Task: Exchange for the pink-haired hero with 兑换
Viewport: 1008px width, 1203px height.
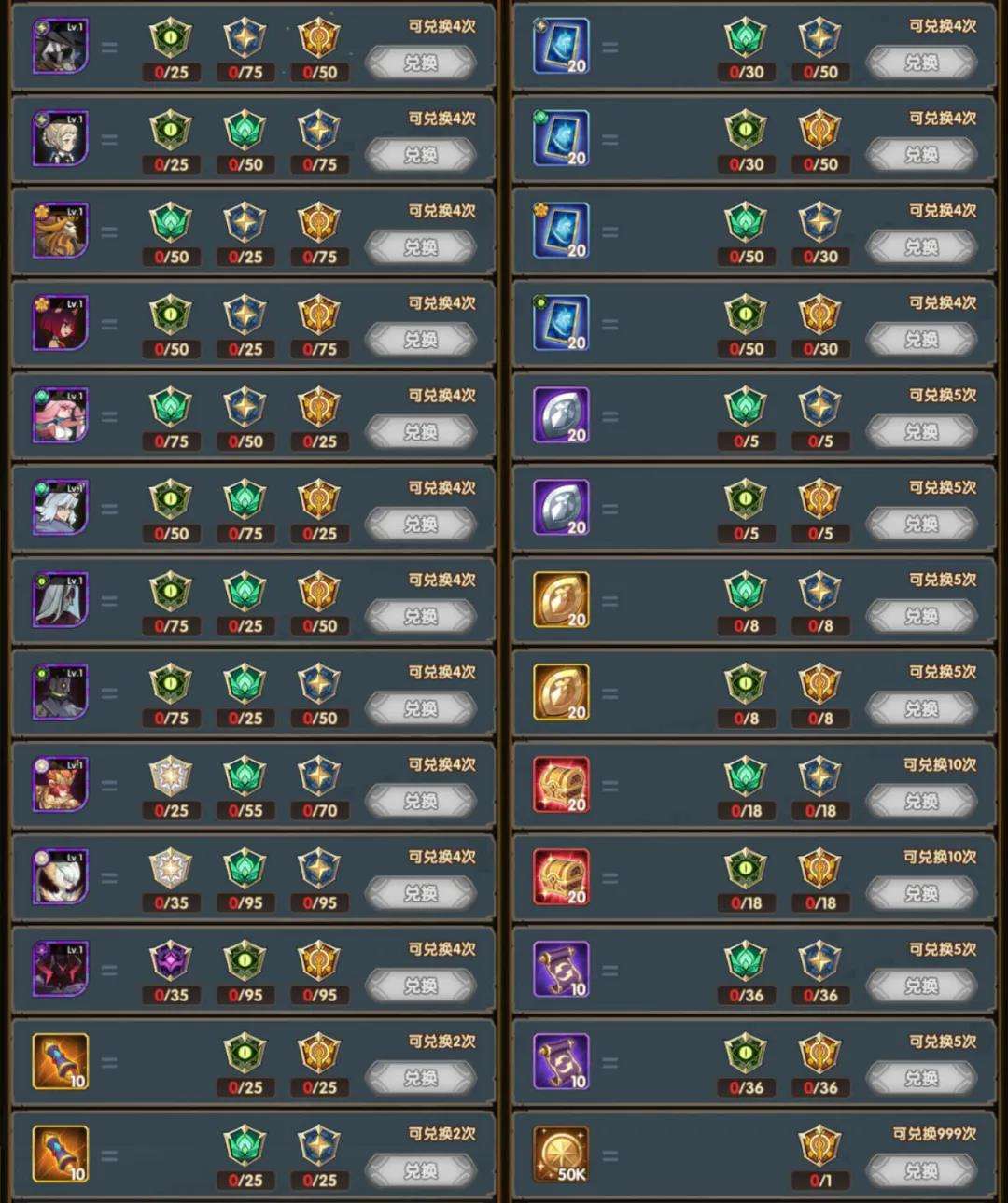Action: 420,432
